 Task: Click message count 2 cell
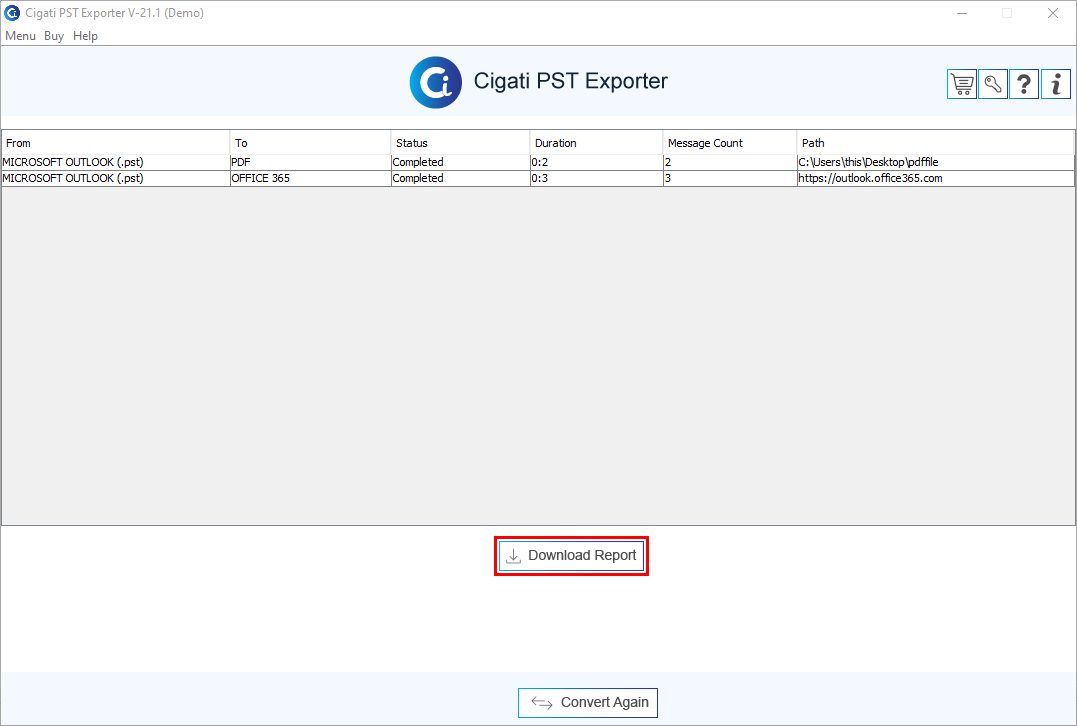point(730,162)
